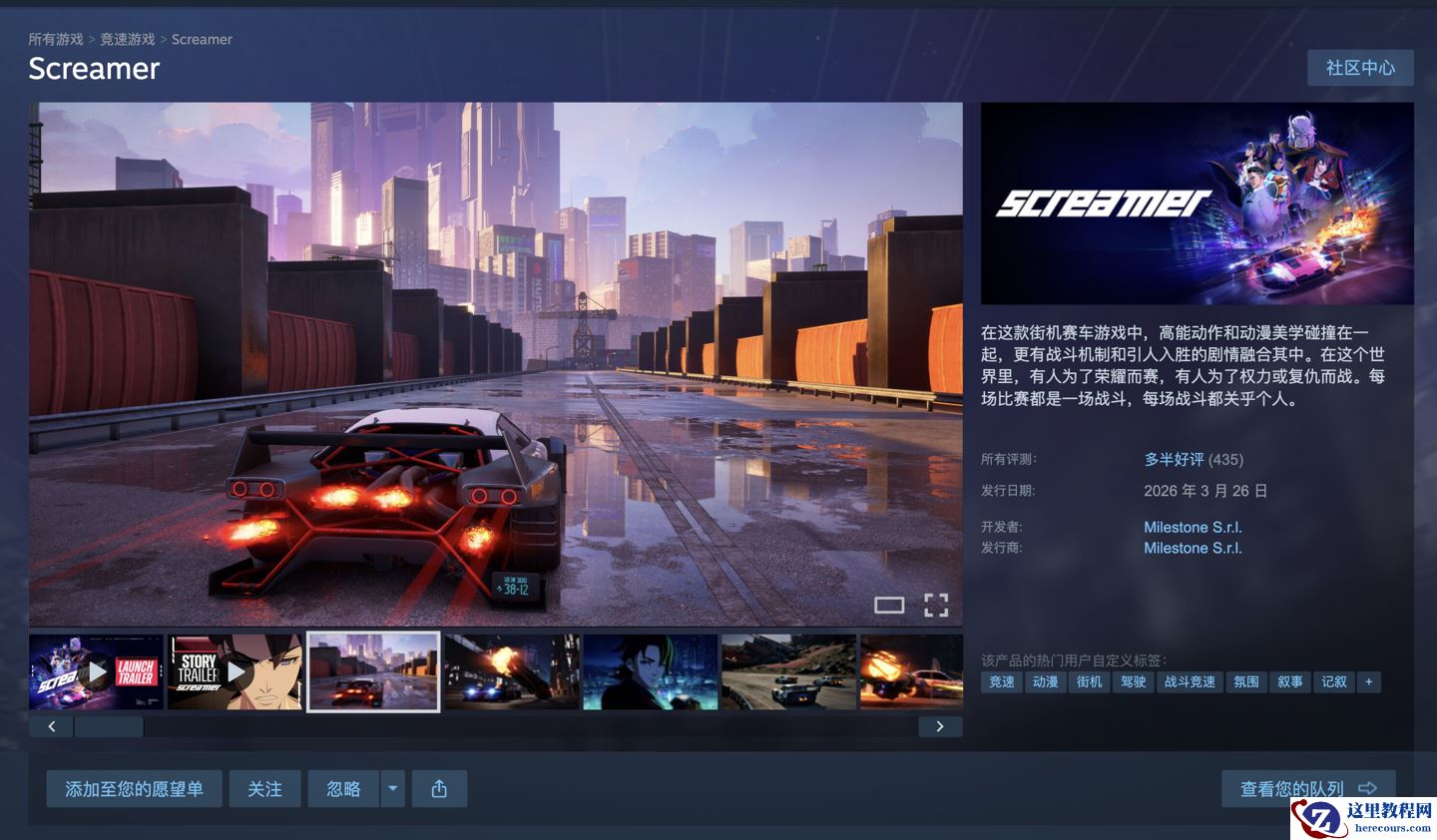The image size is (1437, 840).
Task: Select the dirt-track cars screenshot thumbnail
Action: click(789, 672)
